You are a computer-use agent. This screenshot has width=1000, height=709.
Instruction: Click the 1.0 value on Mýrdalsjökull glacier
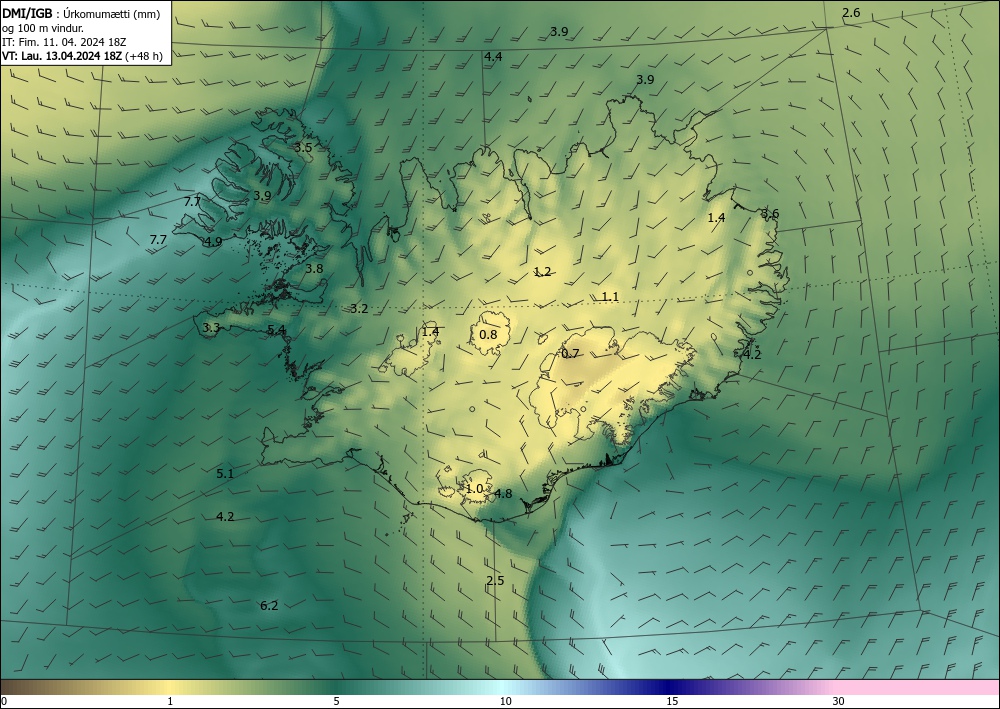[474, 489]
